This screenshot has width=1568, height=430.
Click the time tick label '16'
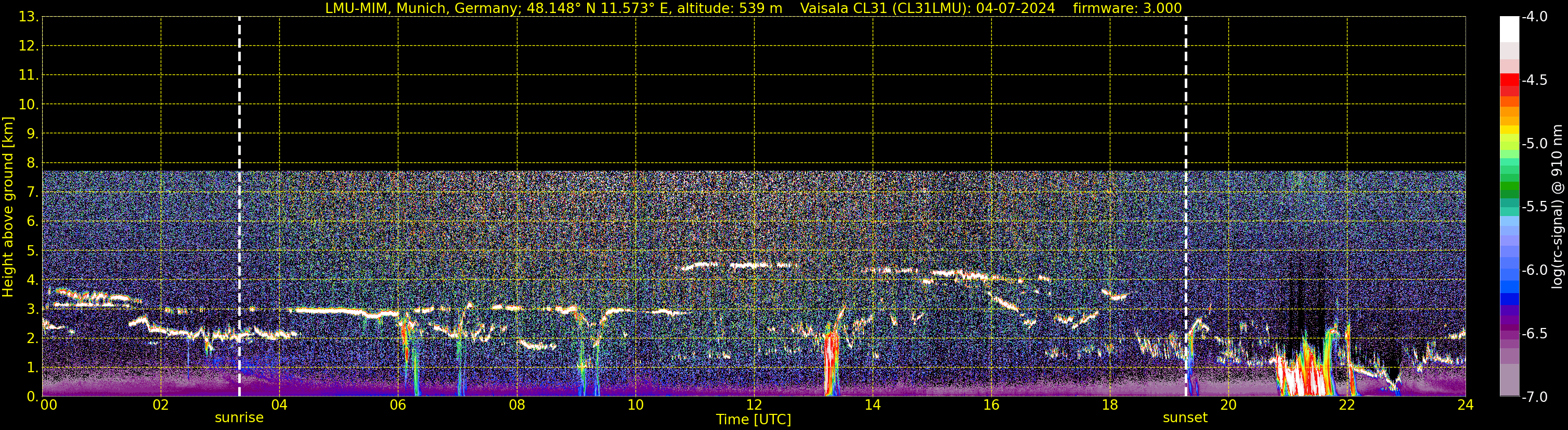(992, 405)
